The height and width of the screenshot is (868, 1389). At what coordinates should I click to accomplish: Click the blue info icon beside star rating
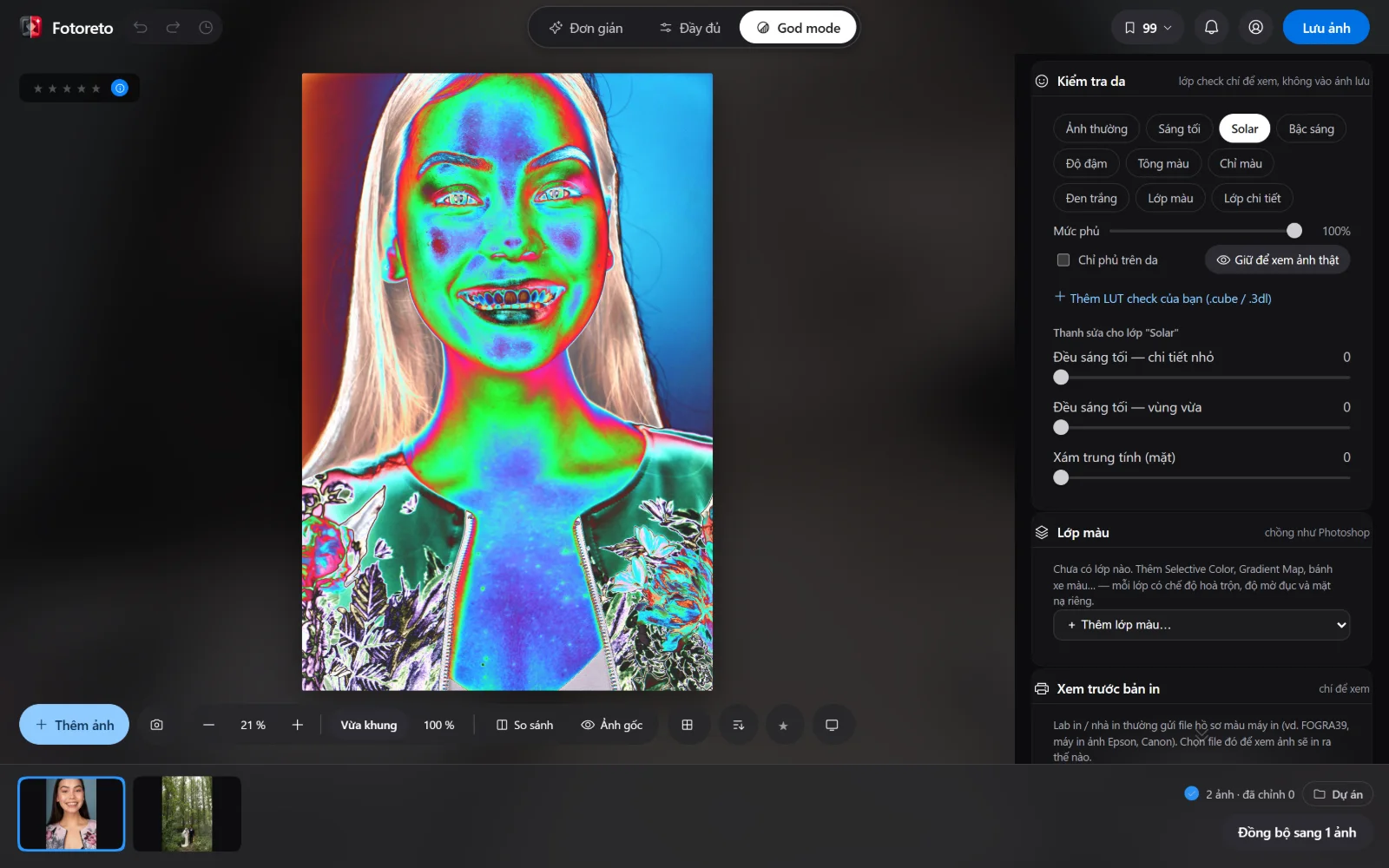(x=120, y=88)
